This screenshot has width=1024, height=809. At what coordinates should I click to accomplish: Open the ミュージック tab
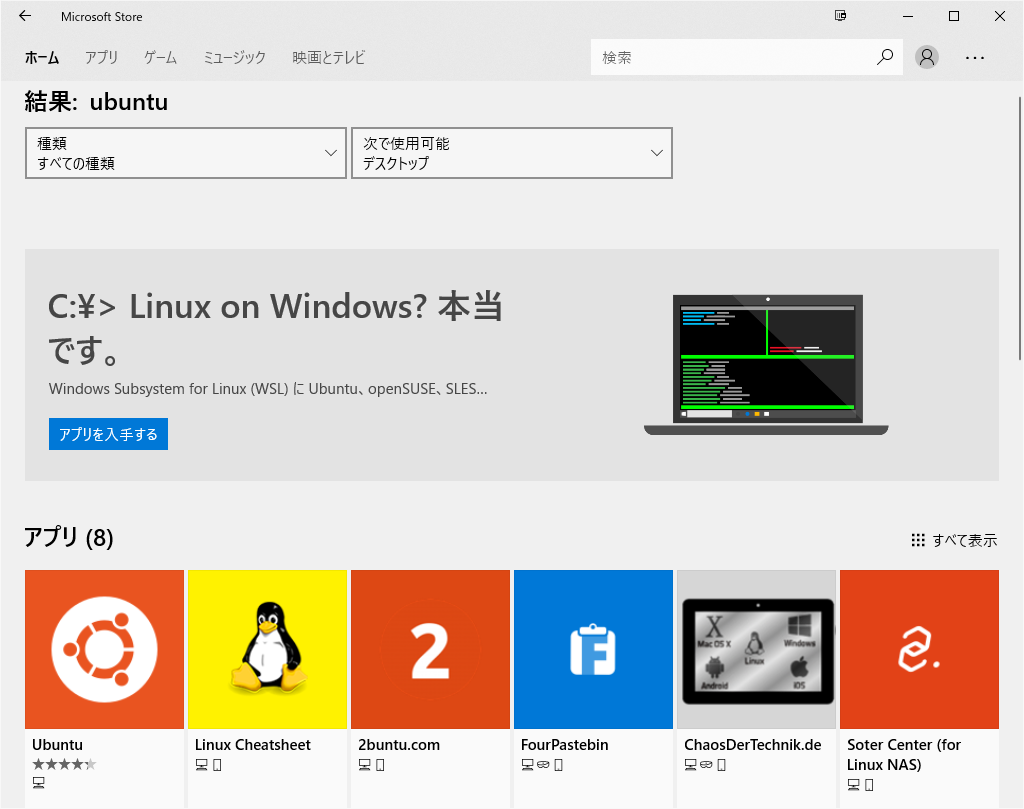234,57
